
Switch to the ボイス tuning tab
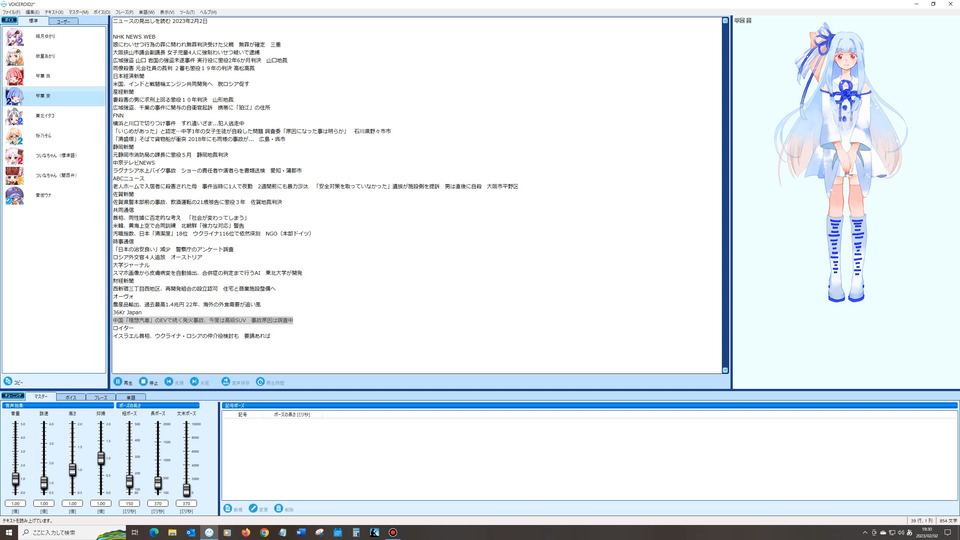point(70,397)
